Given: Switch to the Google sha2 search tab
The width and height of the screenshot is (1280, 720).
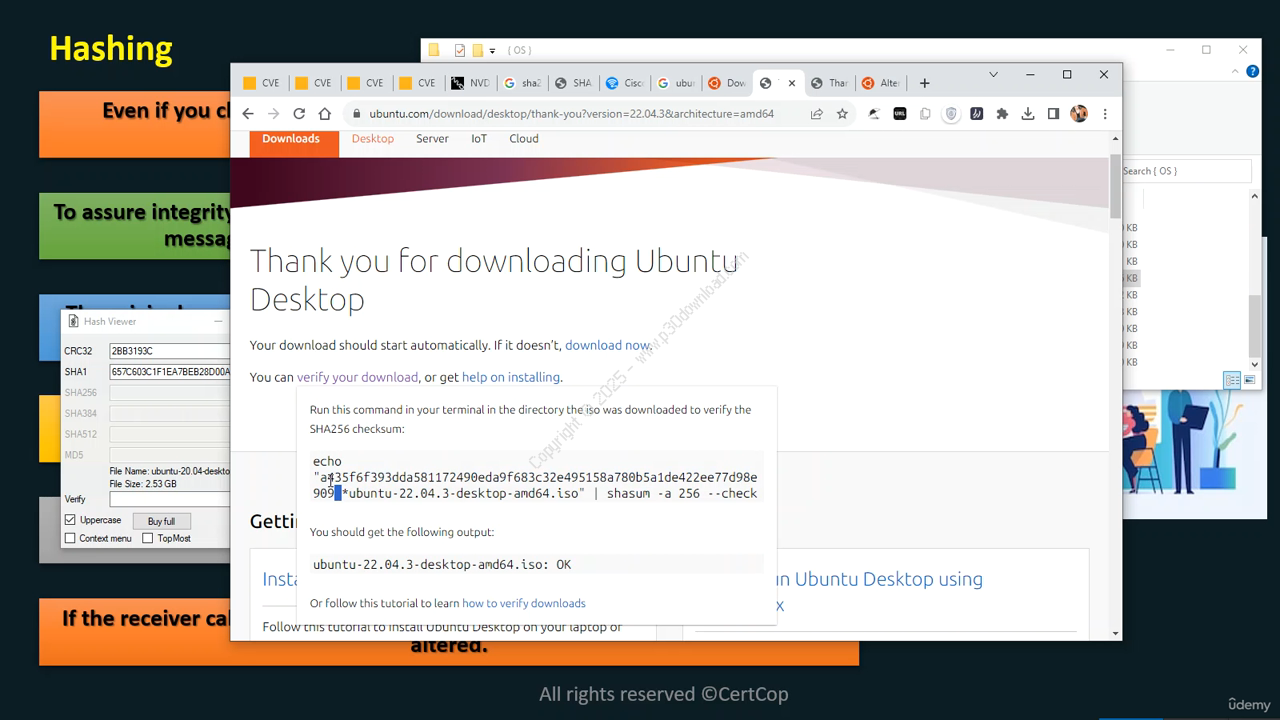Looking at the screenshot, I should pos(522,83).
